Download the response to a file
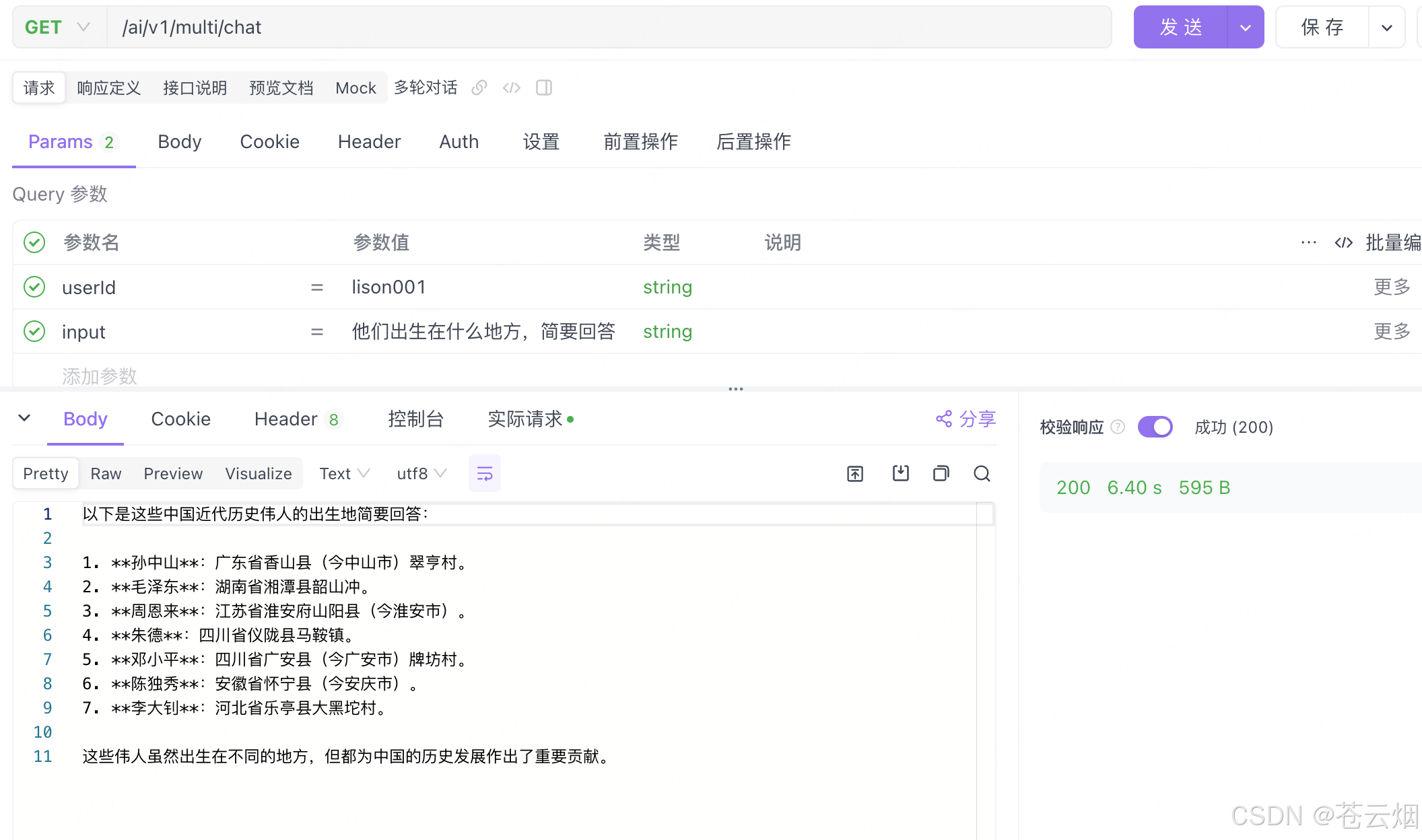Image resolution: width=1422 pixels, height=840 pixels. click(900, 474)
